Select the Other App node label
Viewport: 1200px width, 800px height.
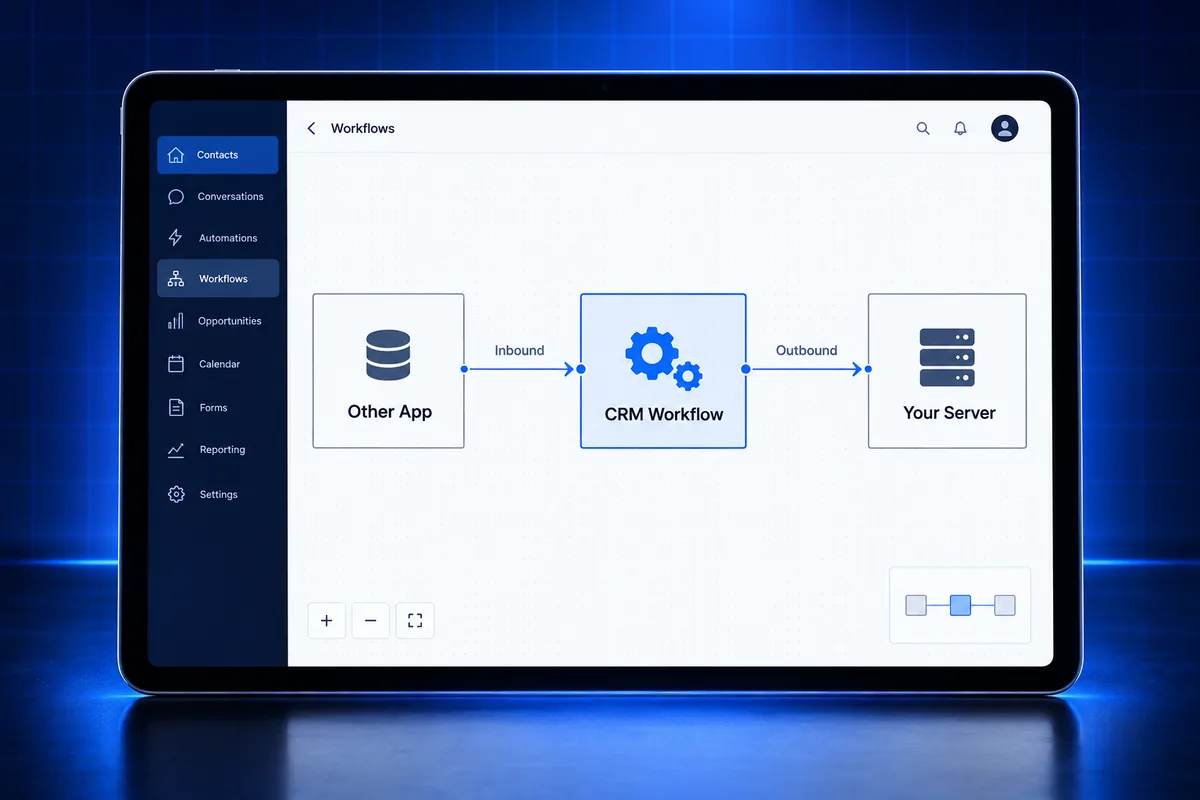coord(389,411)
